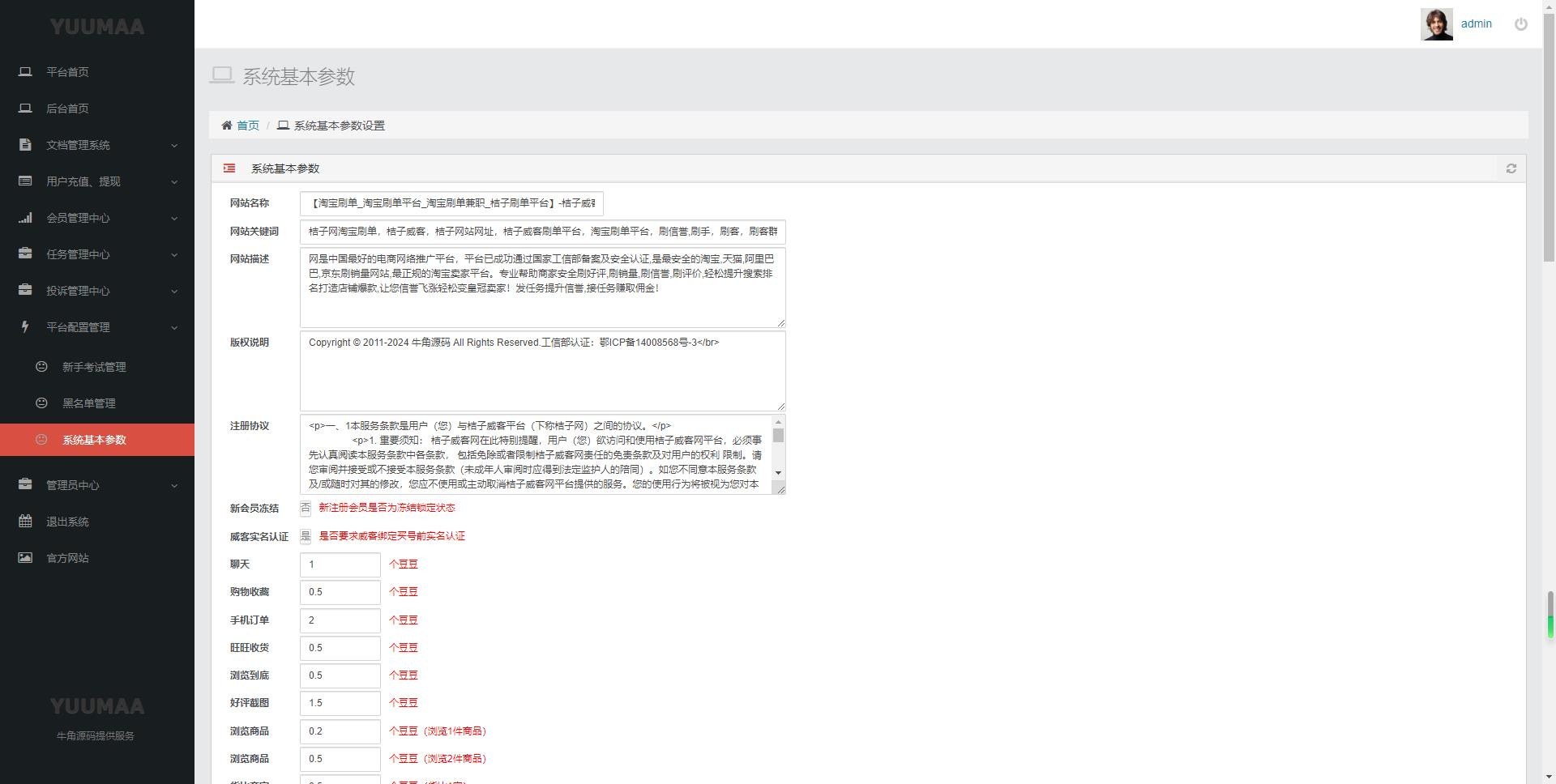1556x784 pixels.
Task: Toggle the 新会员冻结 checkbox
Action: pos(306,509)
